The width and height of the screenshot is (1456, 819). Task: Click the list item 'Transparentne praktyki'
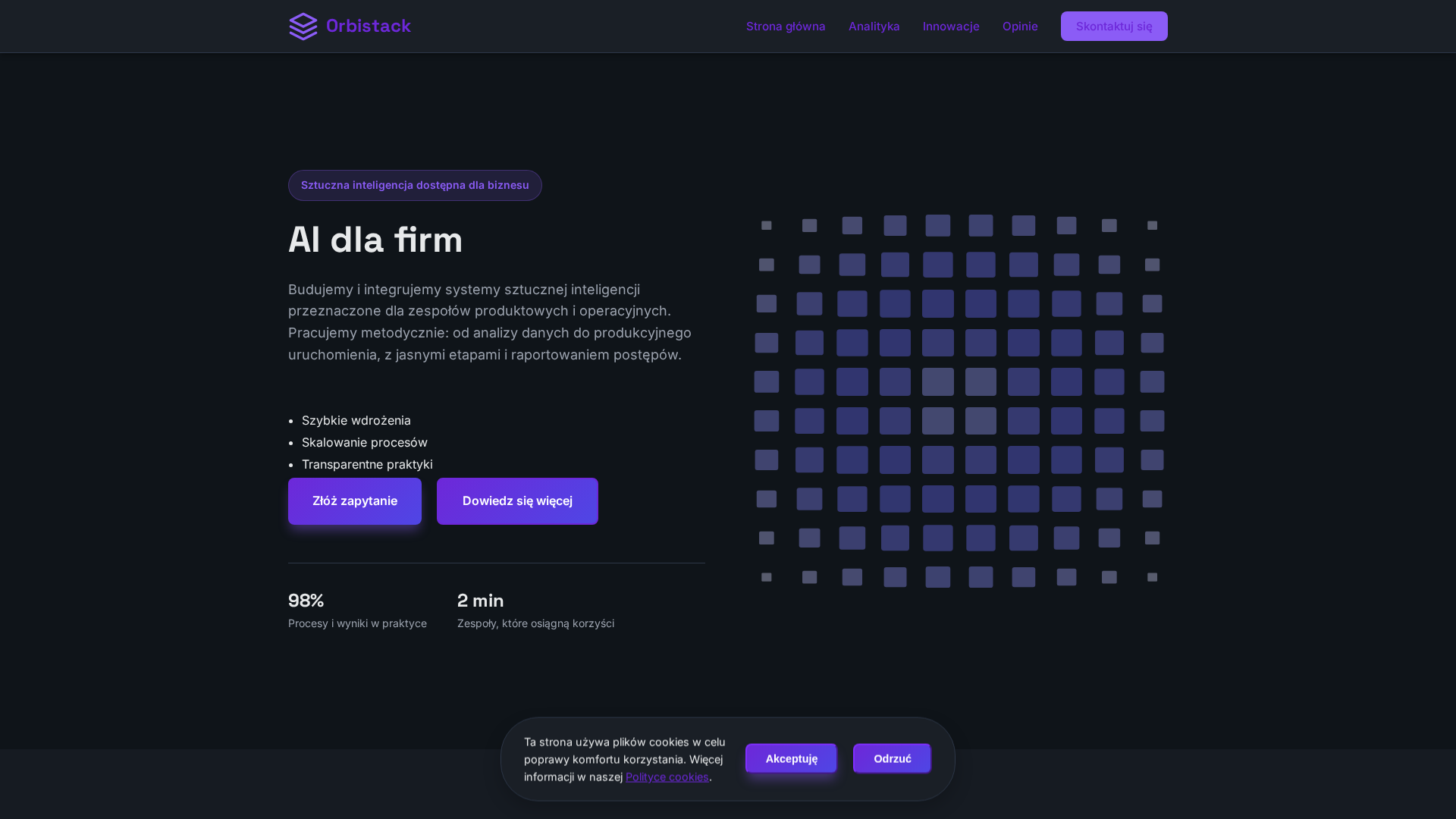click(x=367, y=464)
